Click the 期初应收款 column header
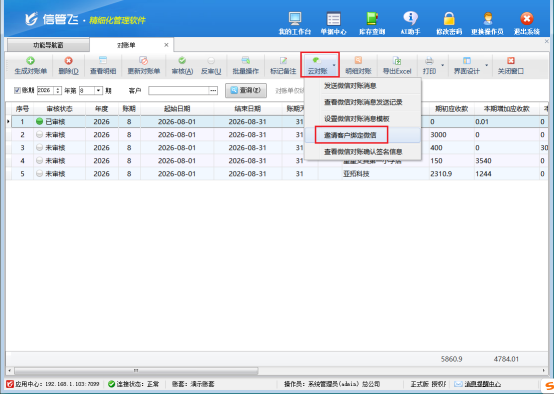554x394 pixels. (x=452, y=109)
